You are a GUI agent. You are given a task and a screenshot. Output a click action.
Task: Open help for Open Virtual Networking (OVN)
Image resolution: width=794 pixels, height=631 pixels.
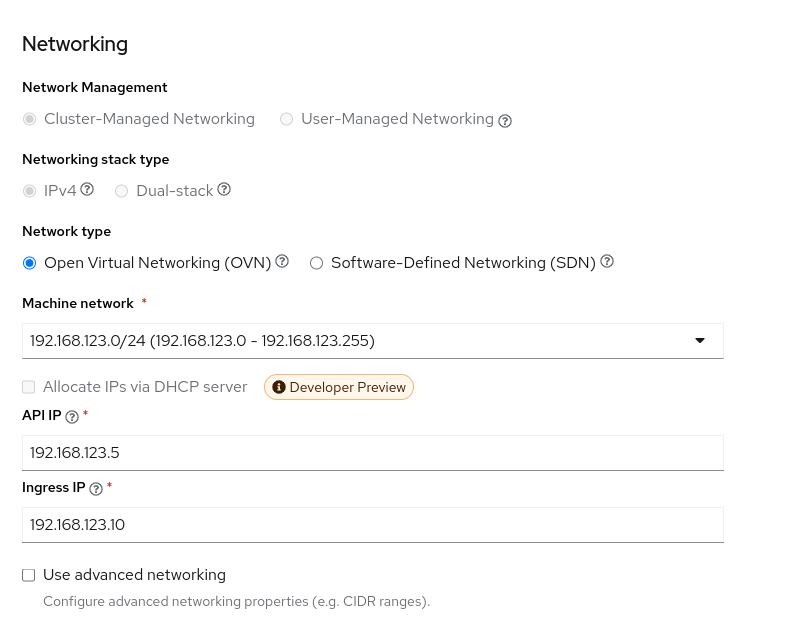282,261
